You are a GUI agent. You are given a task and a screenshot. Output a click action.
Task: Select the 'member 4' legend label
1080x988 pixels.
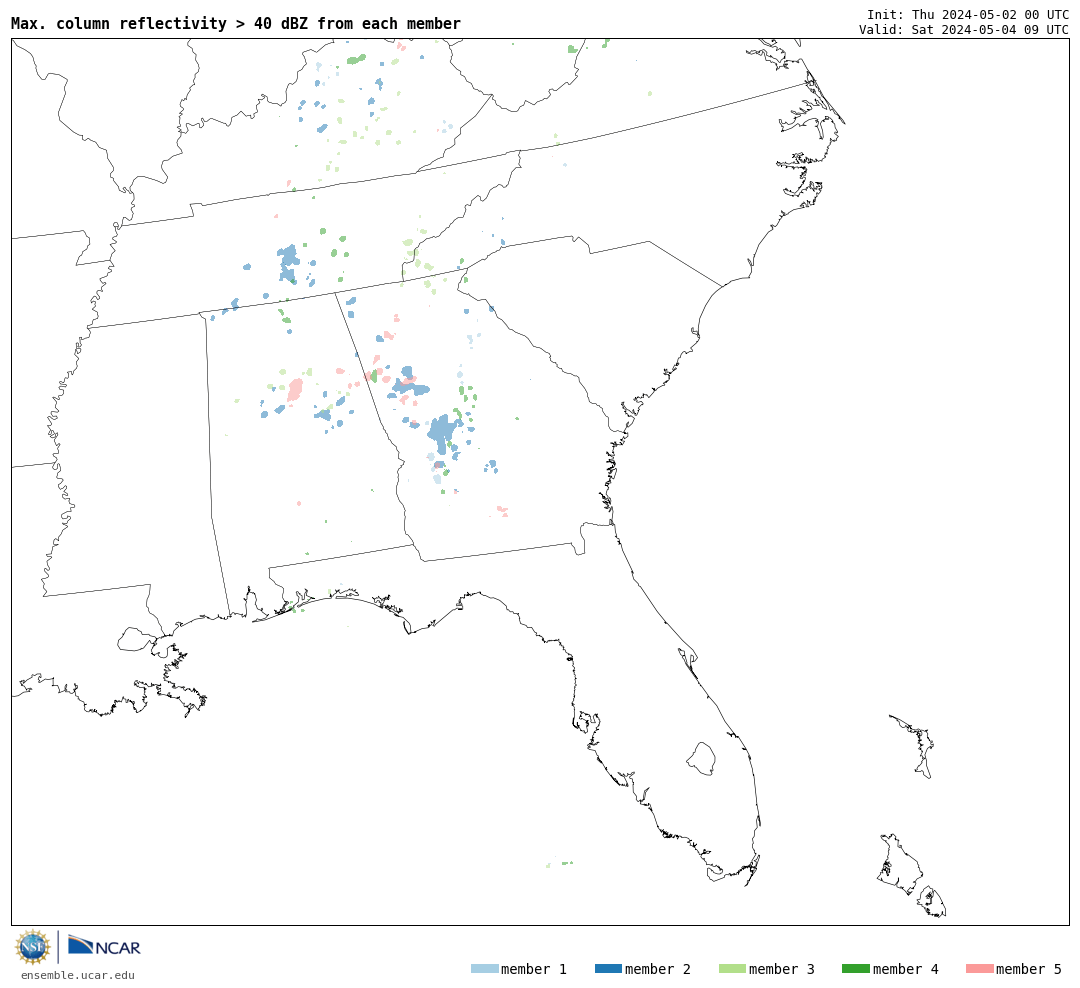click(x=905, y=969)
